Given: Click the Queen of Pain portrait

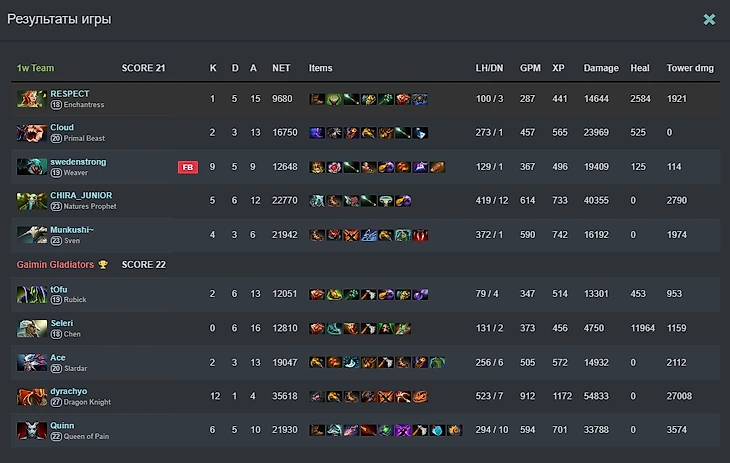Looking at the screenshot, I should (x=32, y=430).
